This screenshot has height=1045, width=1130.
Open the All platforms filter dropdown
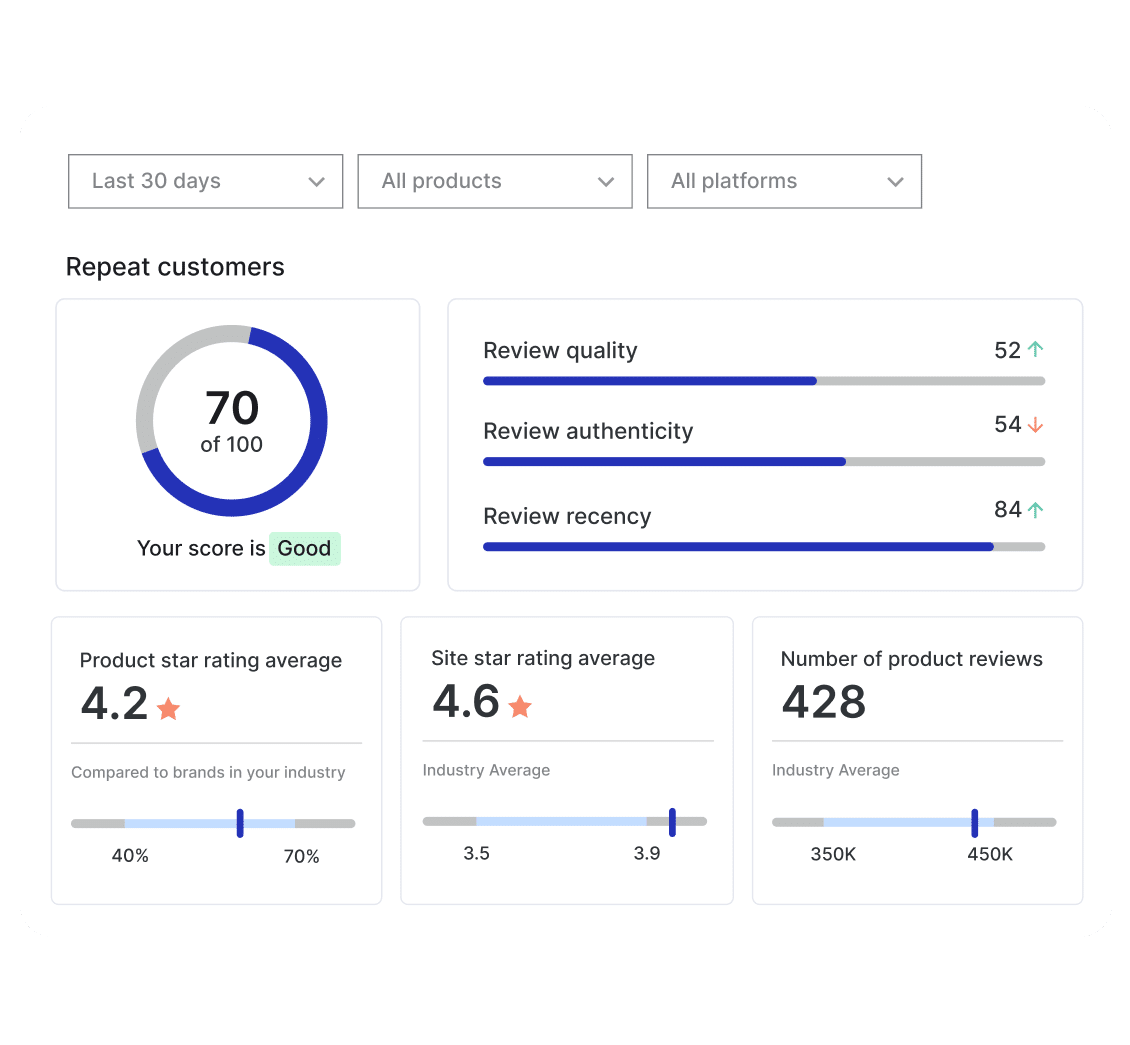[784, 181]
